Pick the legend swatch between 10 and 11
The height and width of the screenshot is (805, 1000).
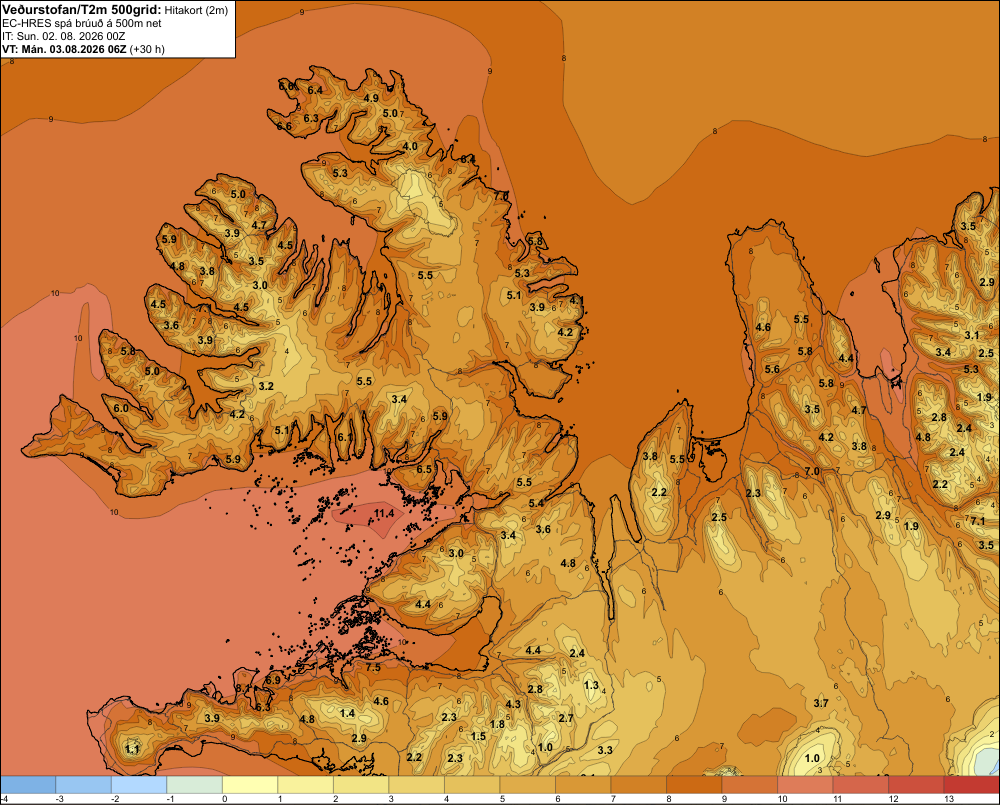click(805, 785)
